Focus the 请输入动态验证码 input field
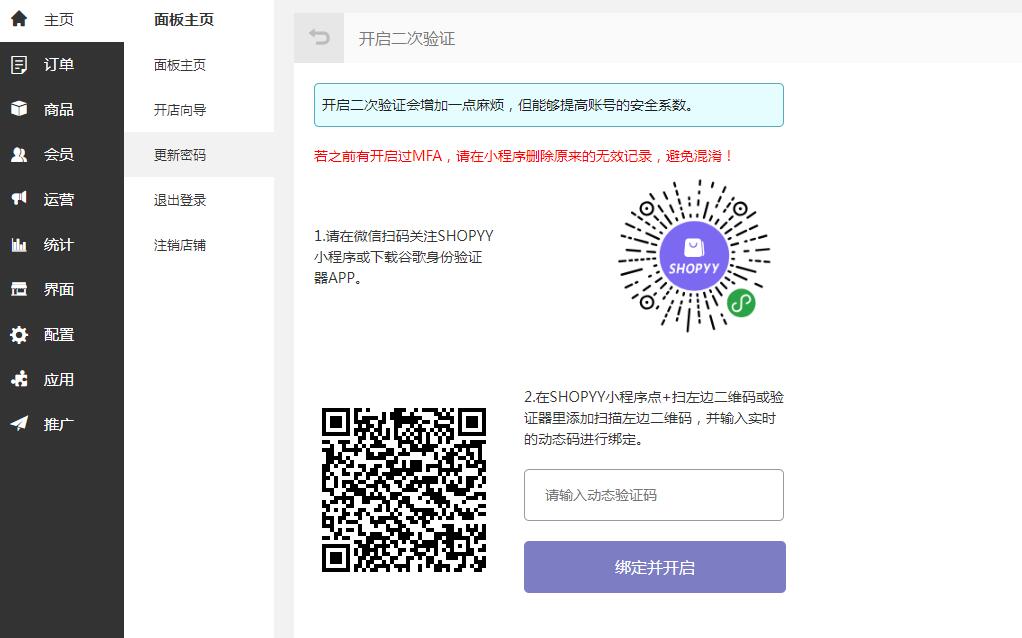This screenshot has height=638, width=1022. [654, 495]
